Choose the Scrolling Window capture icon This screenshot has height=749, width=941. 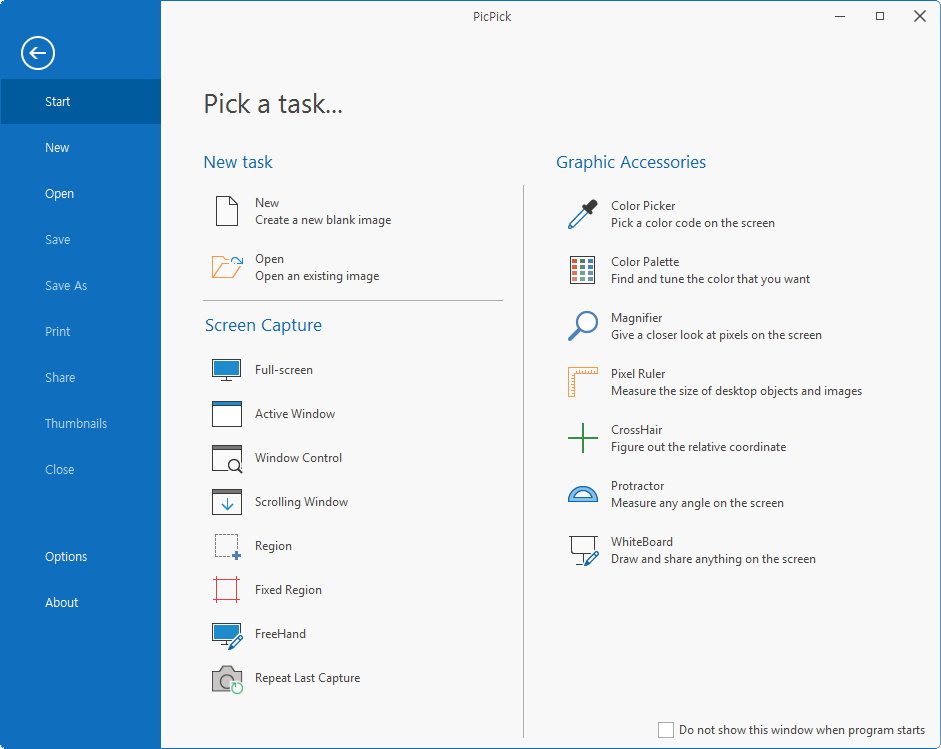pos(227,502)
